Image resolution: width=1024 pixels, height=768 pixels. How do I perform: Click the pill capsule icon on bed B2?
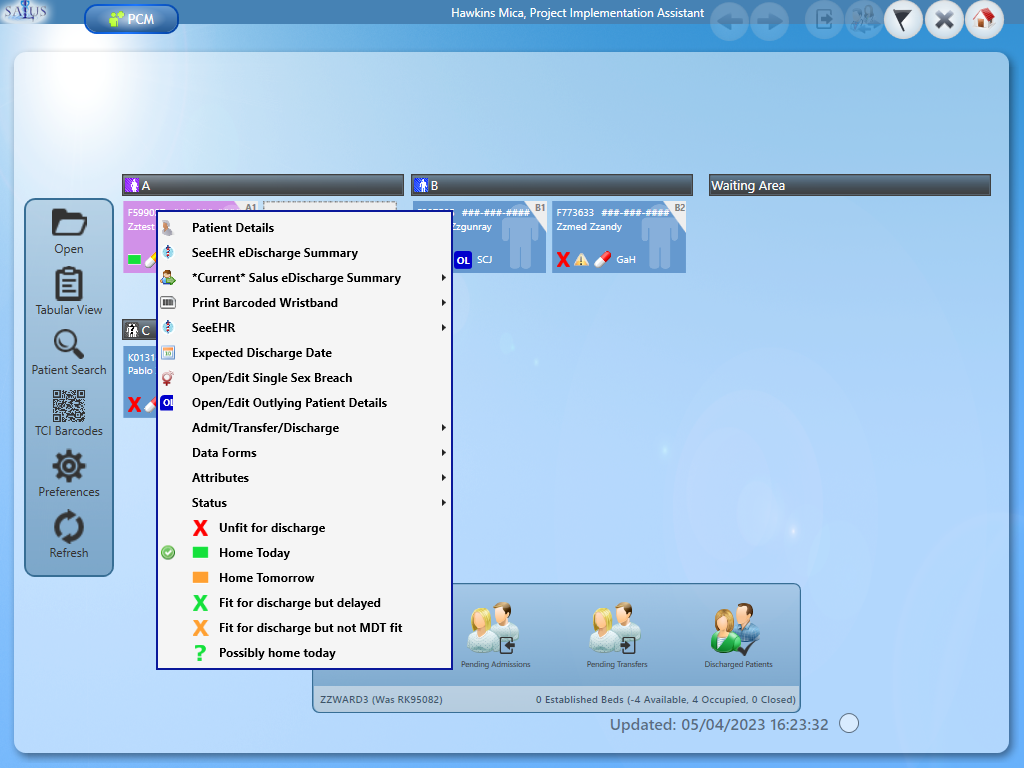pyautogui.click(x=602, y=259)
